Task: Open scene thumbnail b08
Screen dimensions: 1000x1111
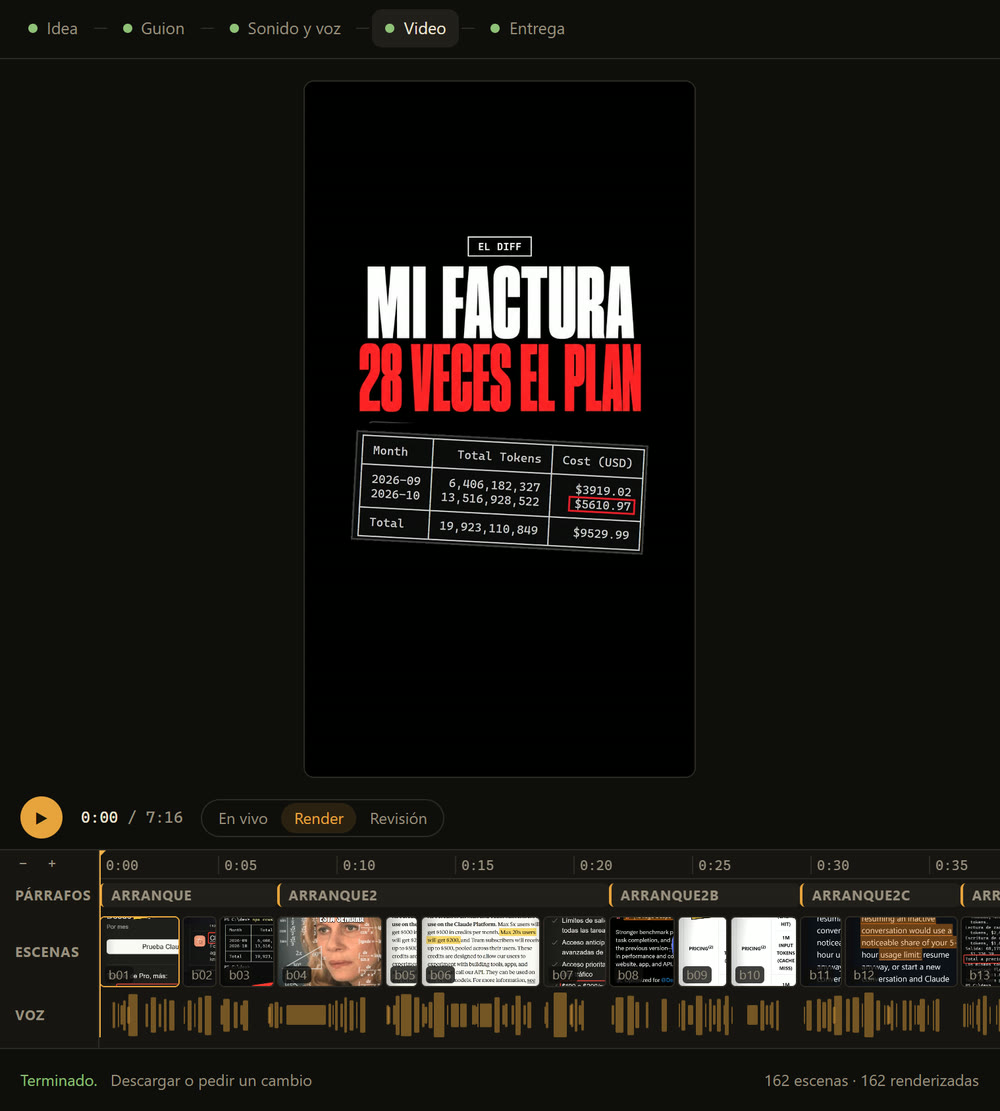Action: tap(642, 952)
